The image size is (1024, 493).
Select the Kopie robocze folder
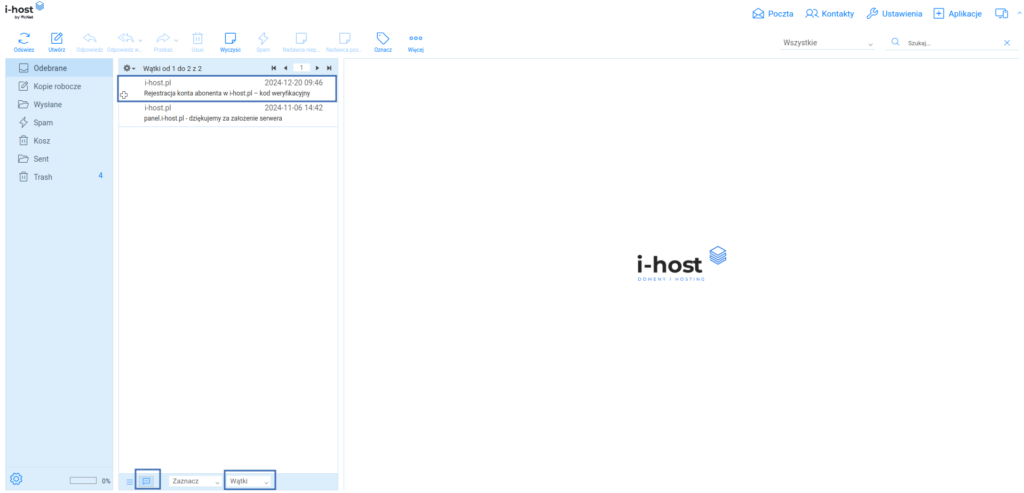(56, 86)
